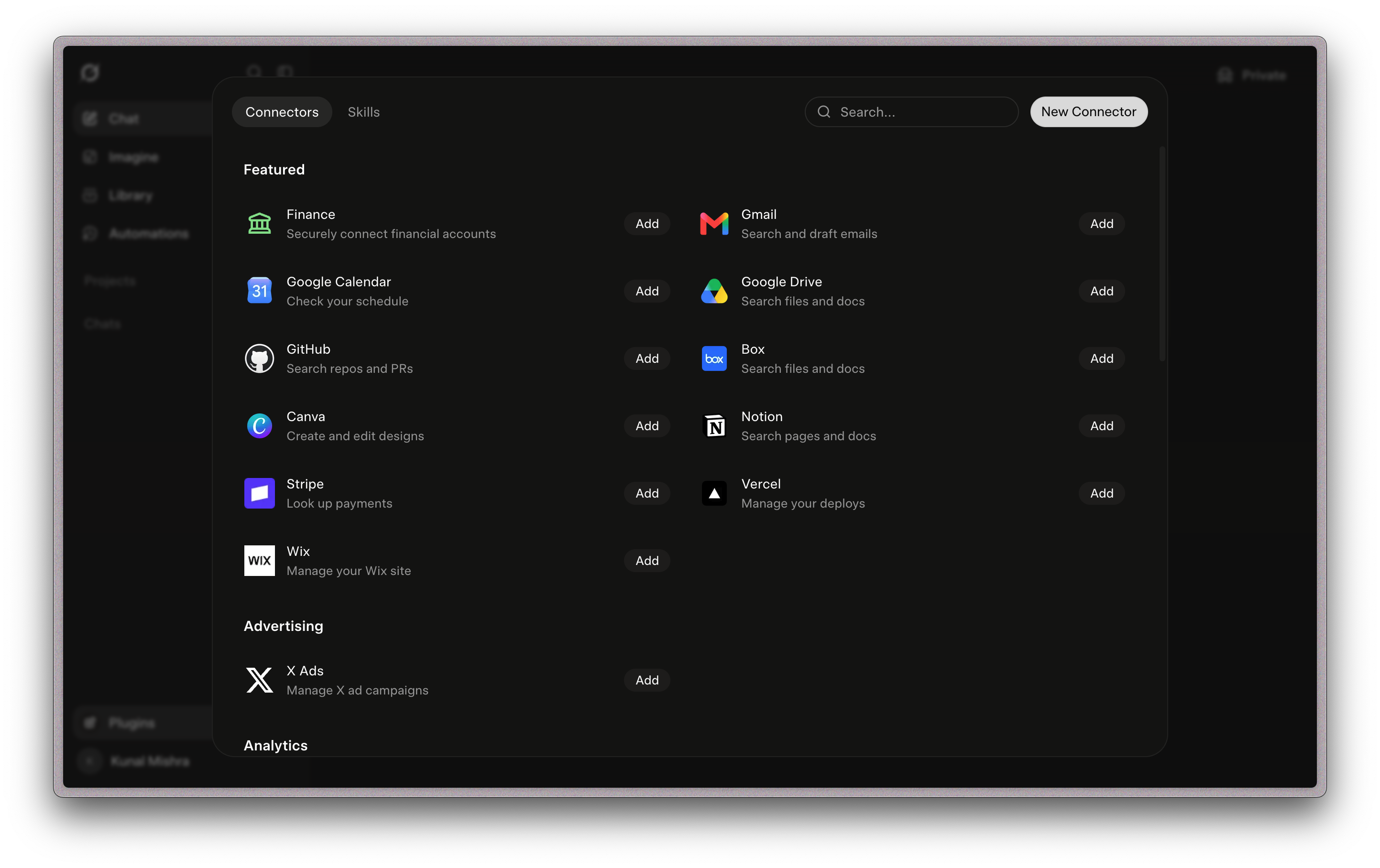This screenshot has height=868, width=1380.
Task: Toggle Private mode in the top right
Action: [1252, 75]
